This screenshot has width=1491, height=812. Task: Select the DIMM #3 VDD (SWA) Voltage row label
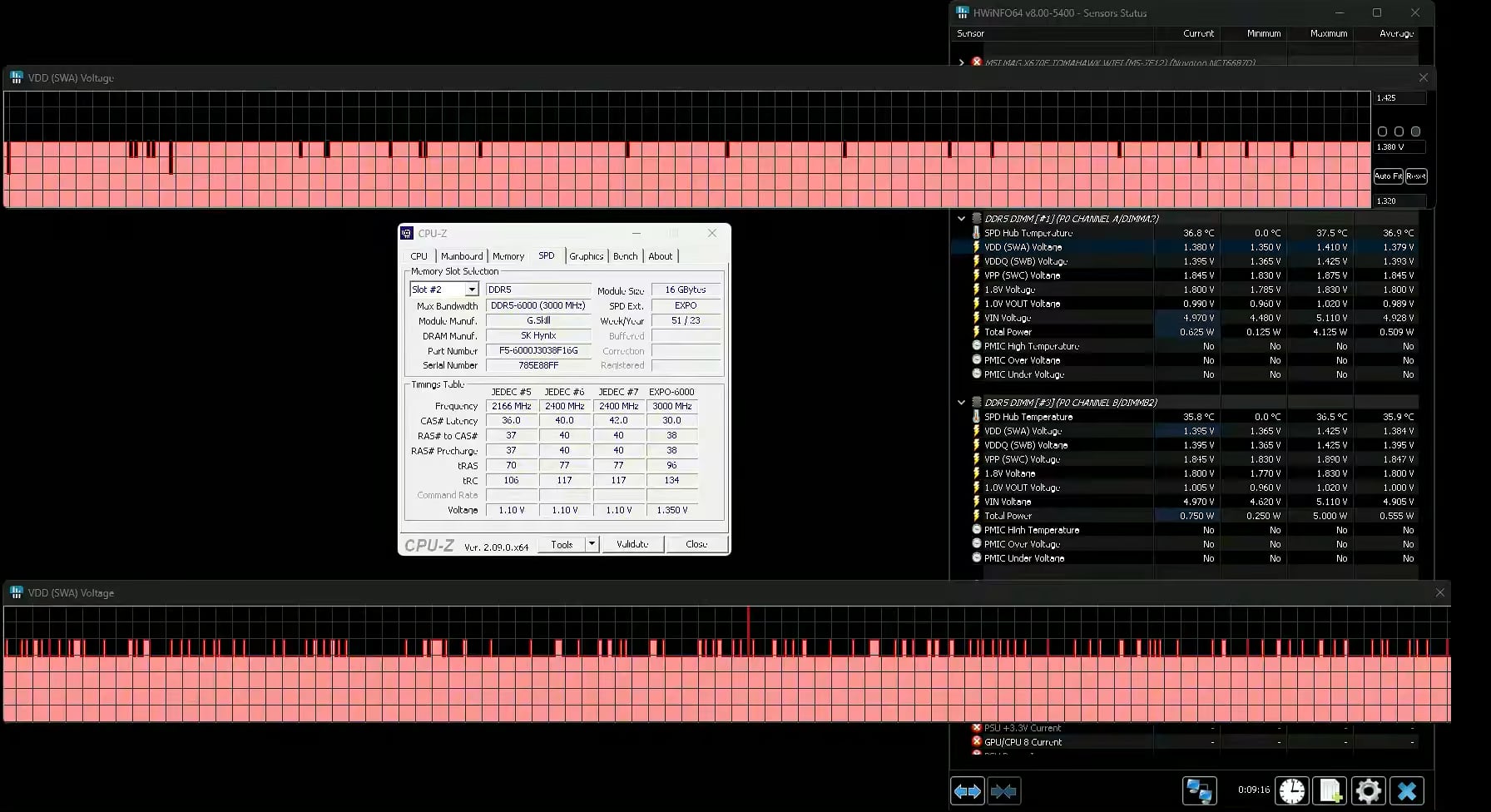[1023, 431]
